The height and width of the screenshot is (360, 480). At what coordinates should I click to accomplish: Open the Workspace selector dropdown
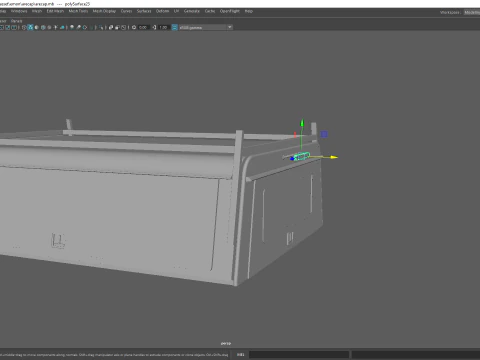[472, 12]
